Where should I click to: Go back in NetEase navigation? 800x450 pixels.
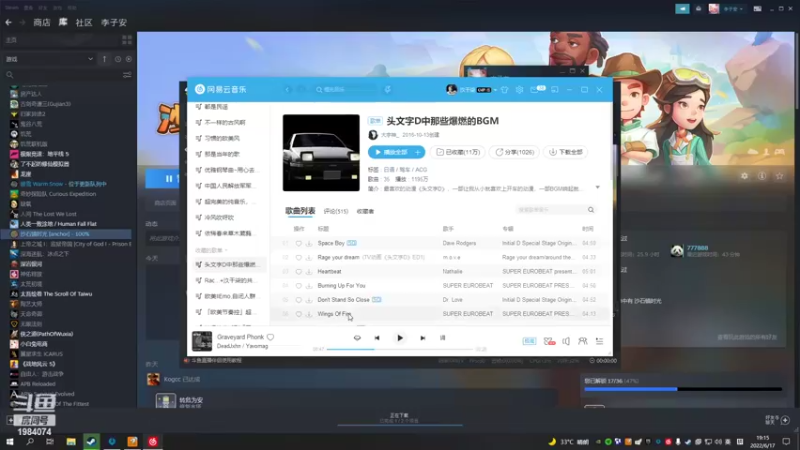coord(287,89)
